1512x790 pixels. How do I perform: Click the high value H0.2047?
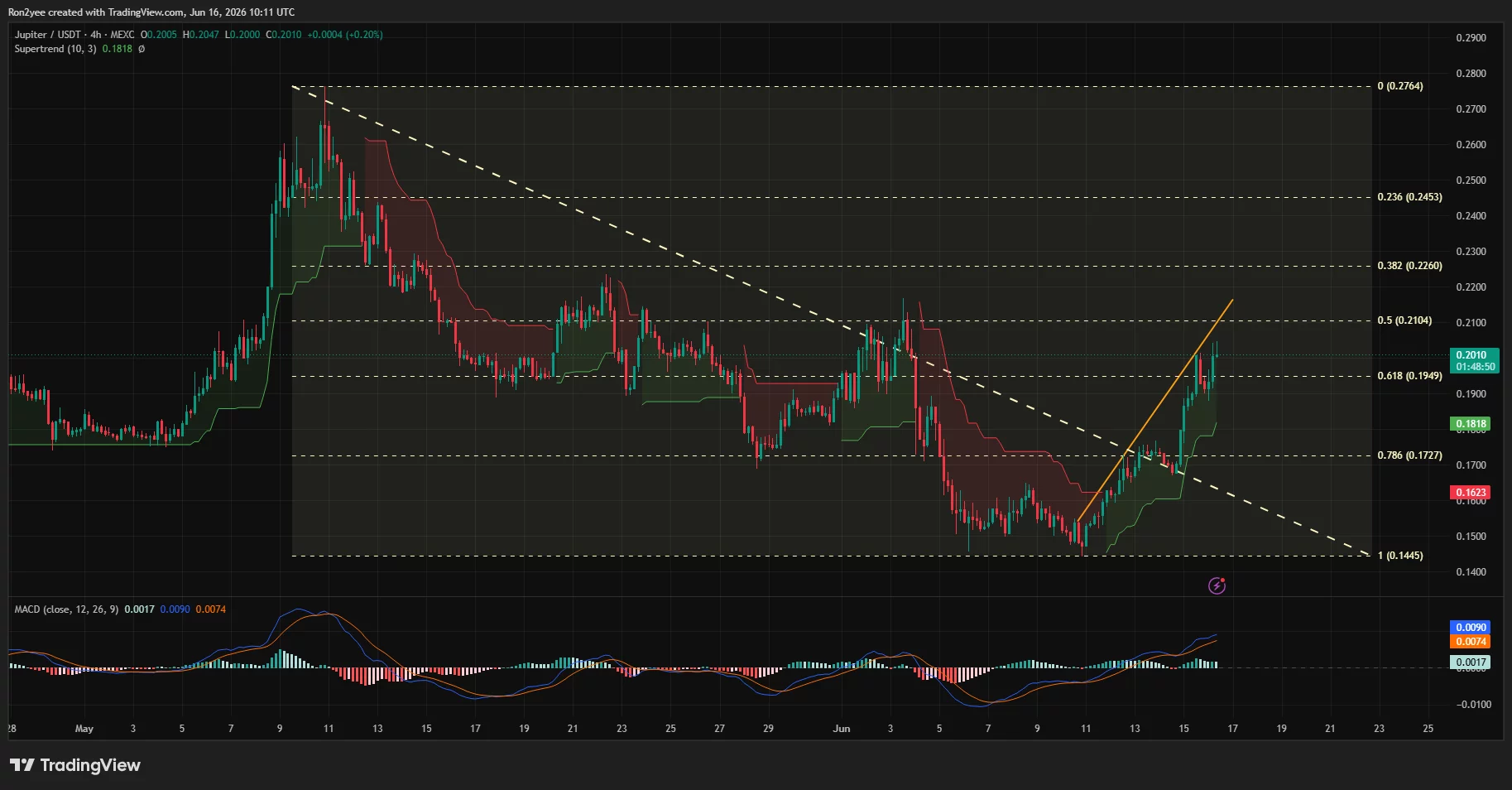click(x=201, y=35)
